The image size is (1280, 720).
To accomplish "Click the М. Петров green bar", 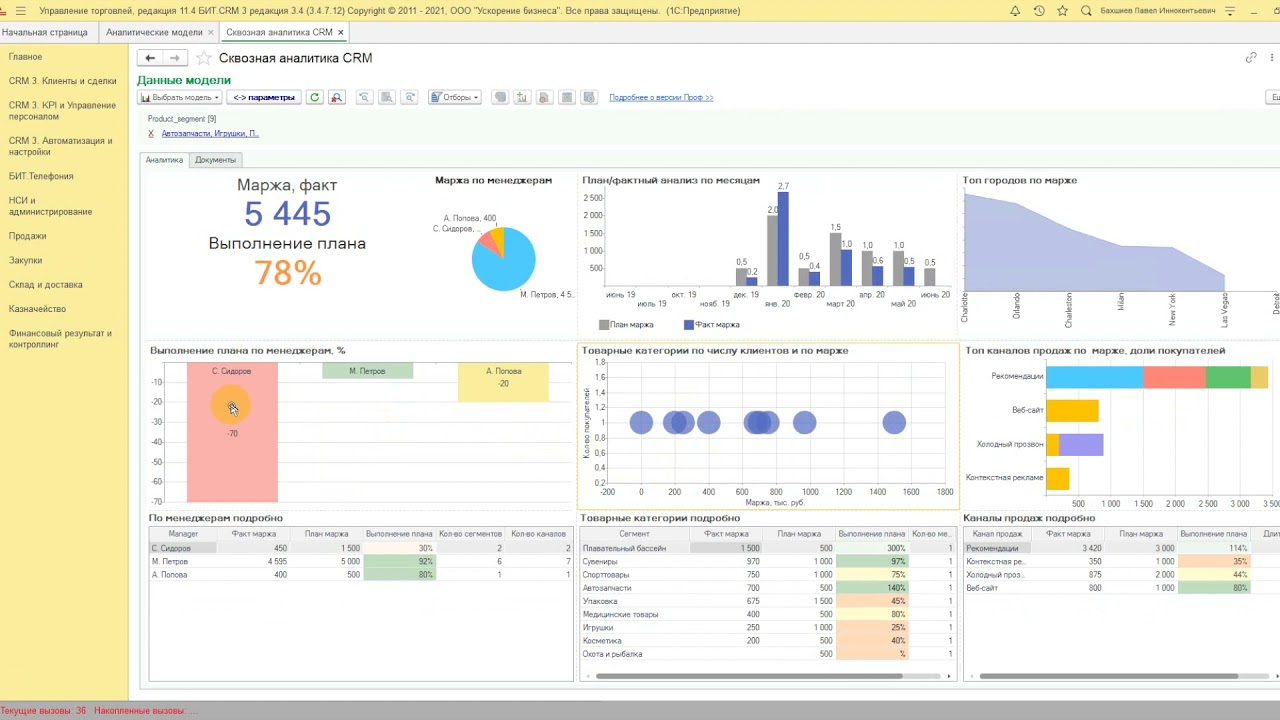I will 367,371.
